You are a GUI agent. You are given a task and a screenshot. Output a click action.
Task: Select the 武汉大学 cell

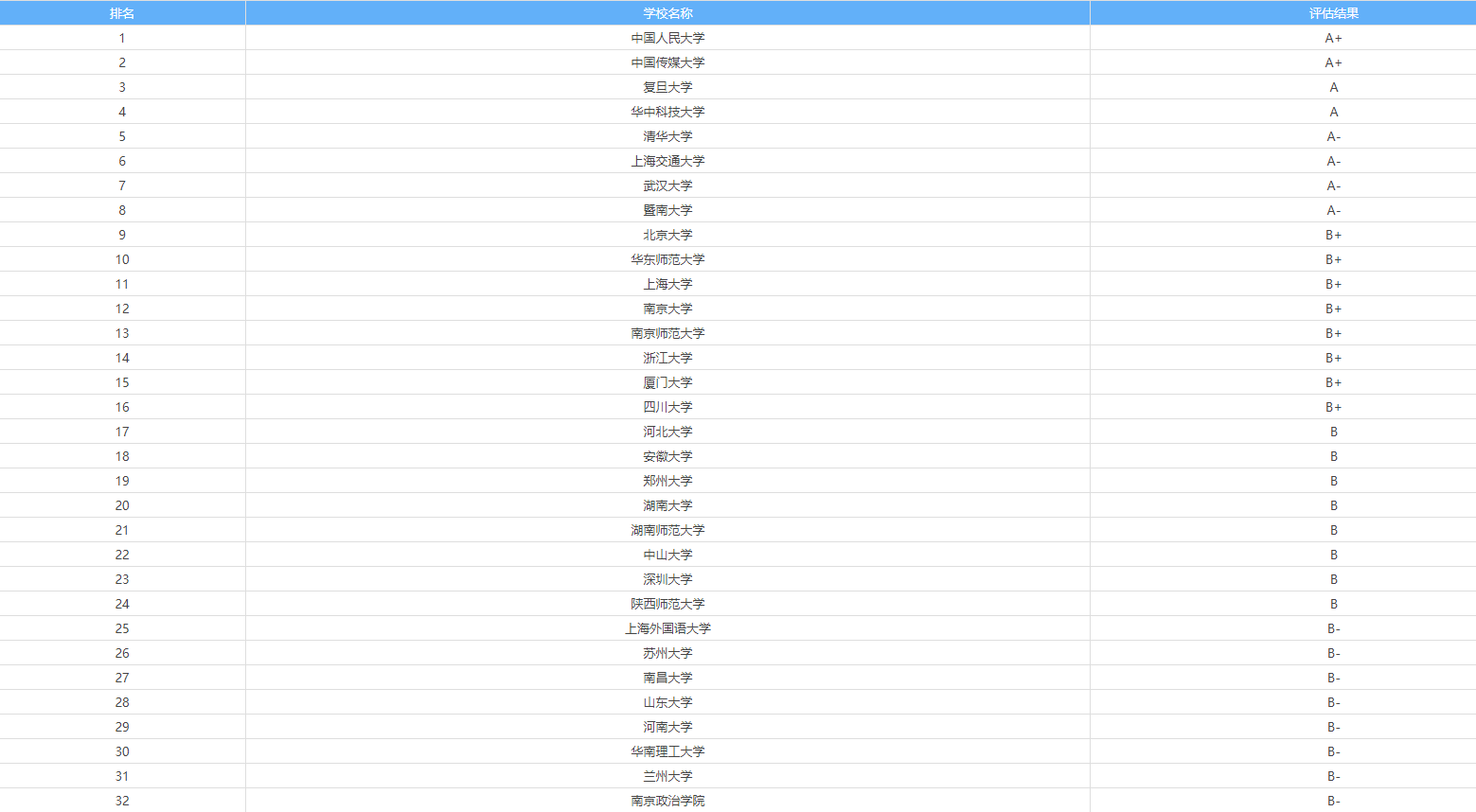tap(667, 185)
